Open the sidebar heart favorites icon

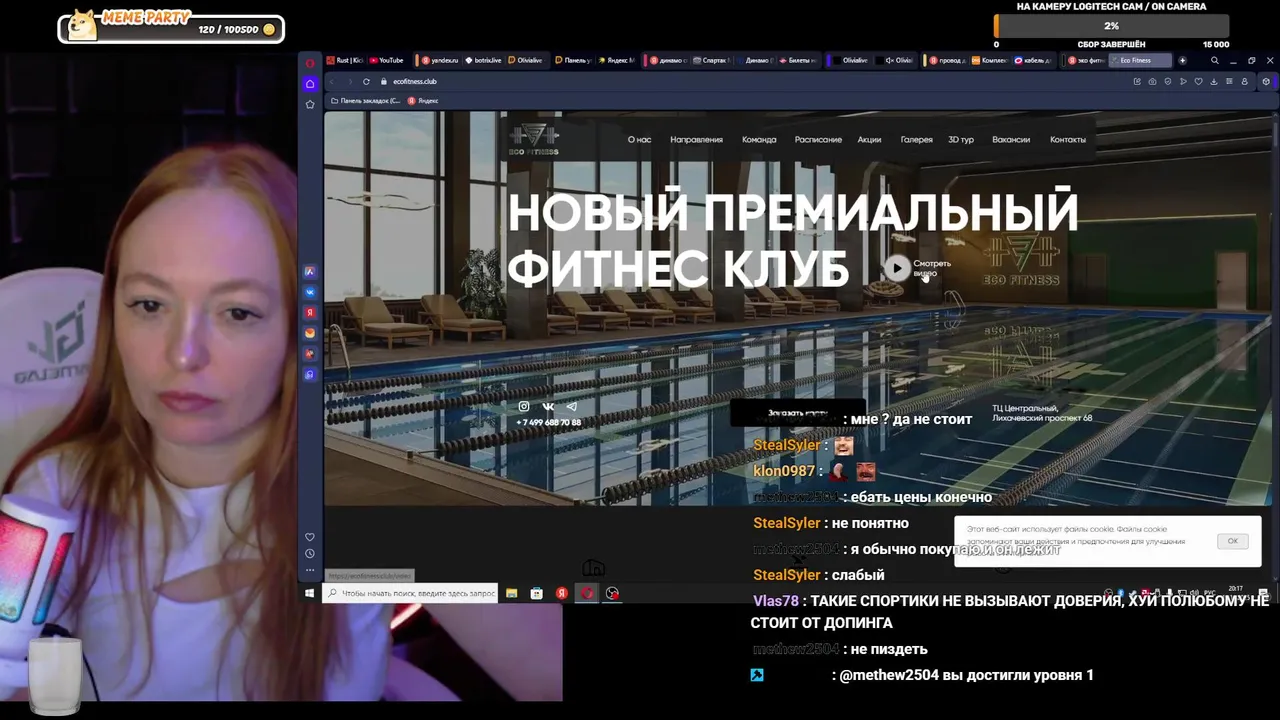pyautogui.click(x=310, y=537)
